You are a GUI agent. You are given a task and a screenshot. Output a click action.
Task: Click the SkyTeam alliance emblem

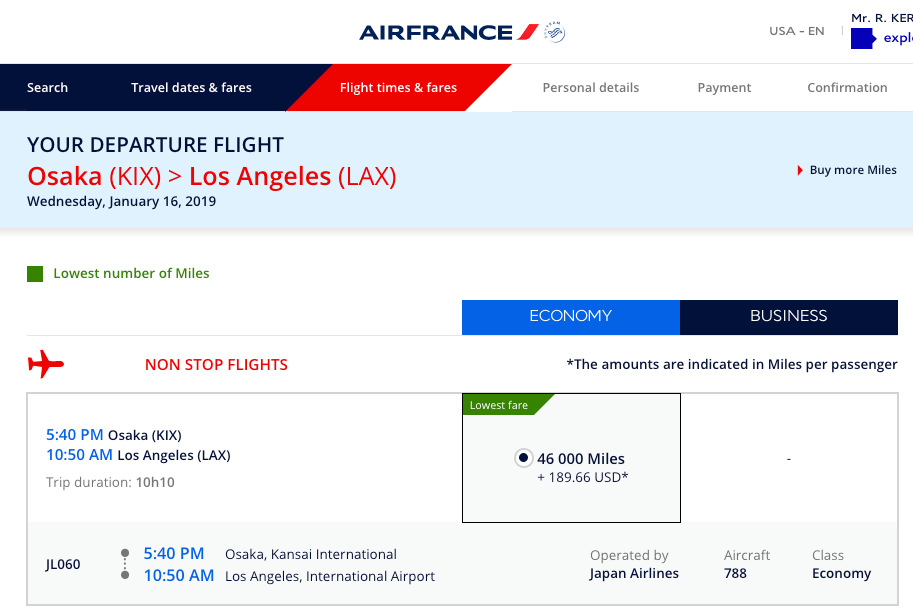tap(555, 33)
